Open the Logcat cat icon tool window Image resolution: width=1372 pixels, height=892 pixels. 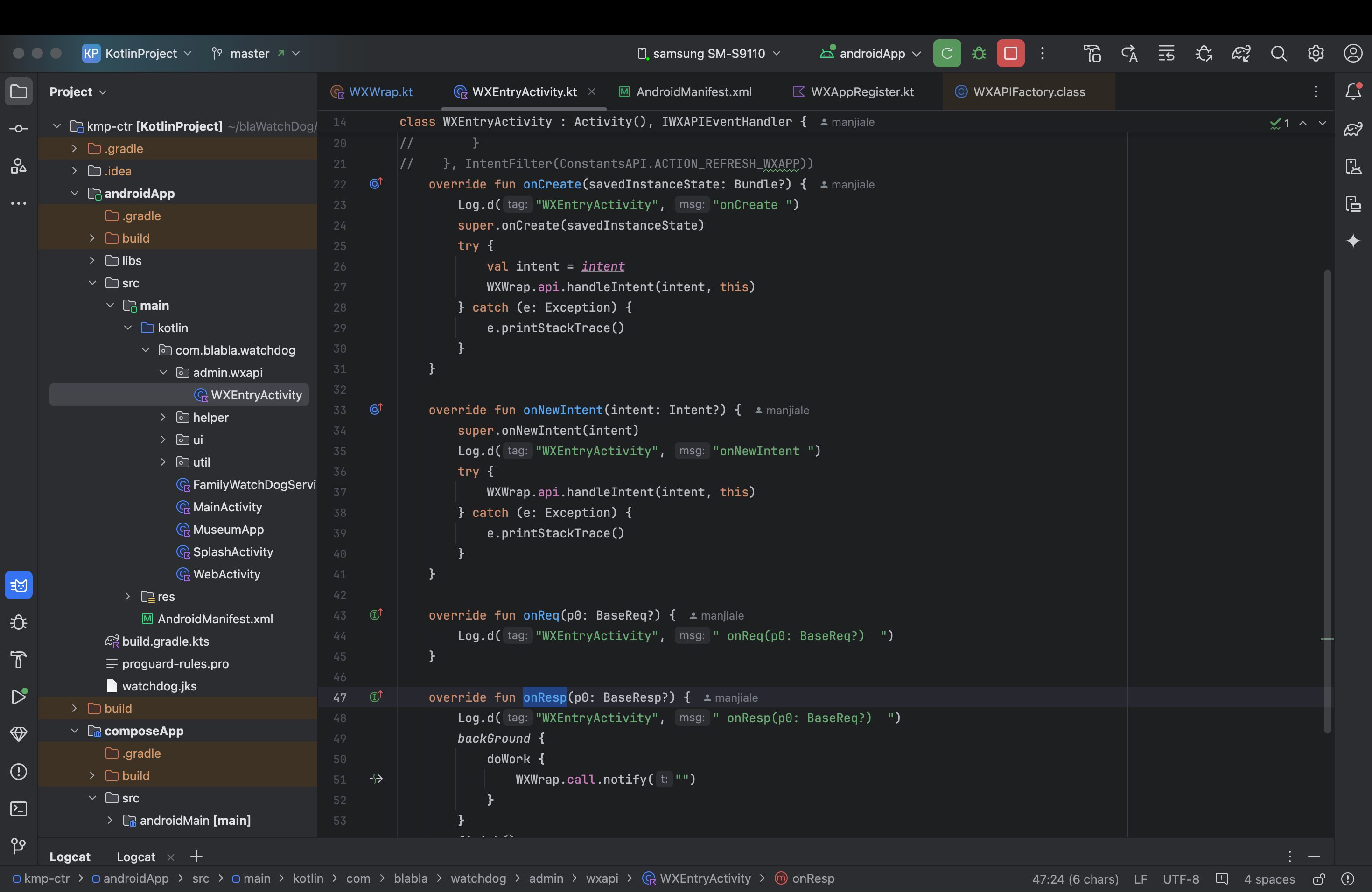click(19, 585)
